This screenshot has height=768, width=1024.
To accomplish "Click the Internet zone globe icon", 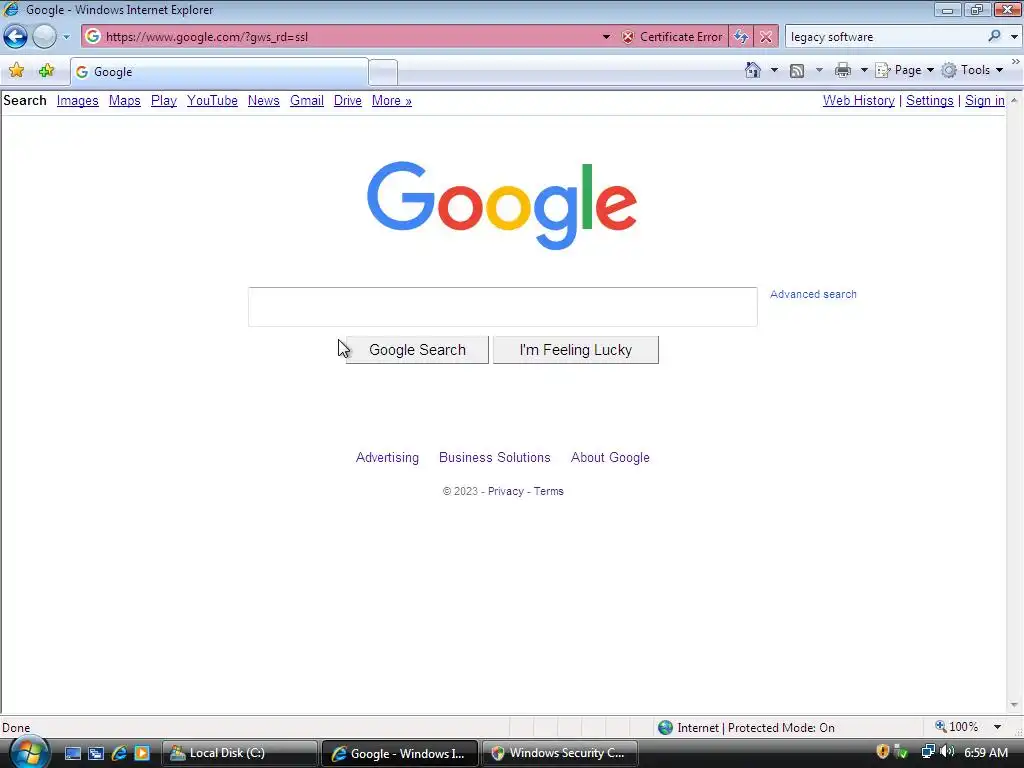I will [665, 728].
